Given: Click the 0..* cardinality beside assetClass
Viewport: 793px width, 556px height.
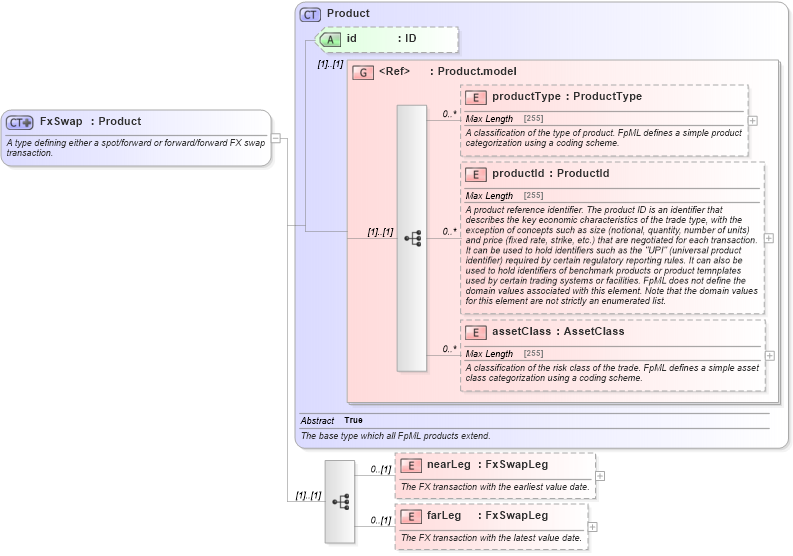Looking at the screenshot, I should point(450,349).
